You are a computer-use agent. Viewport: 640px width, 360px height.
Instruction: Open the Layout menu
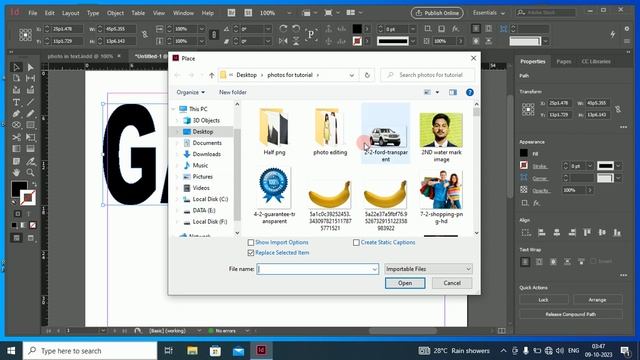[71, 13]
